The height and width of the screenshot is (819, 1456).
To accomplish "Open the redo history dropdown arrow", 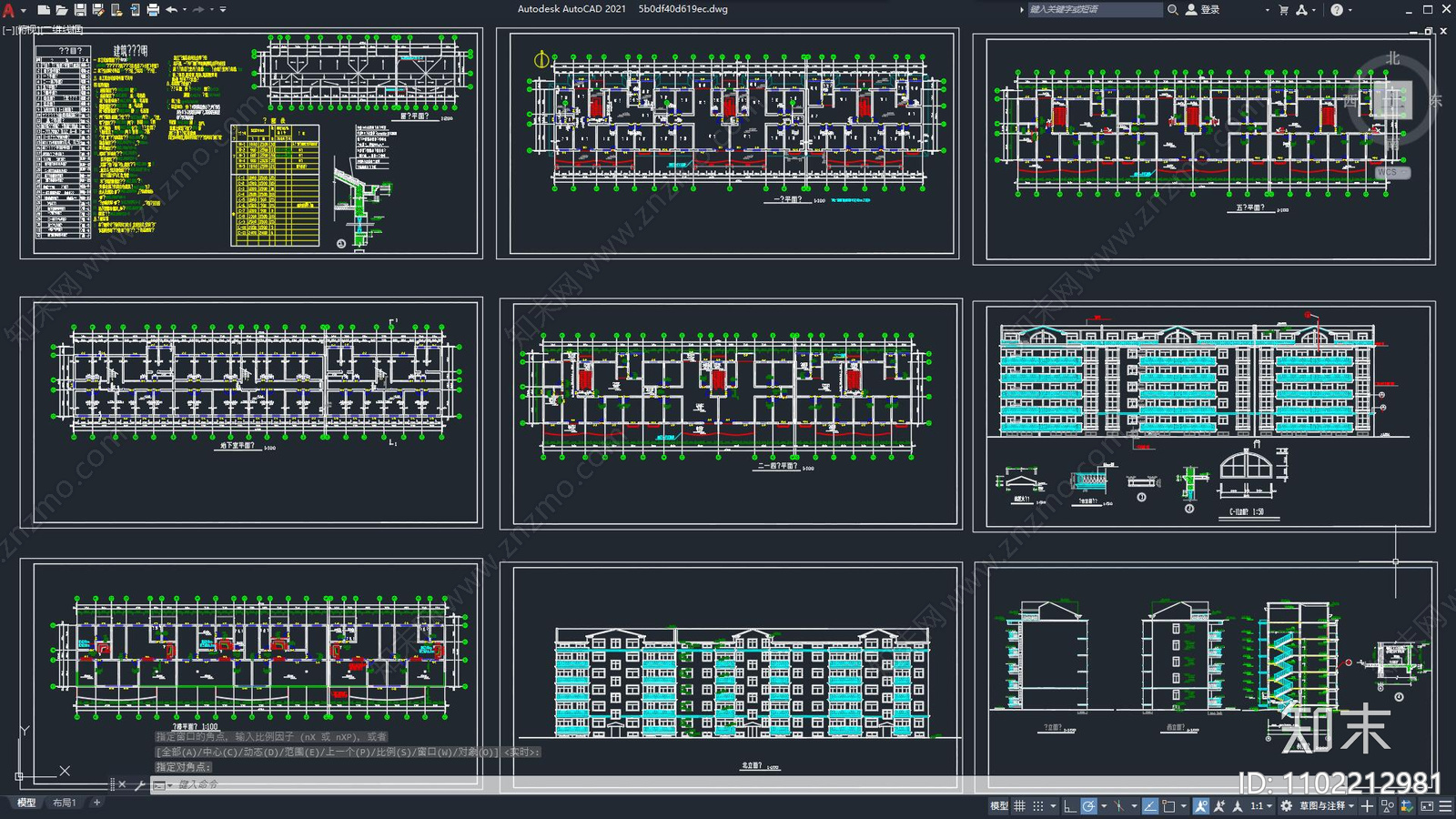I will click(212, 10).
